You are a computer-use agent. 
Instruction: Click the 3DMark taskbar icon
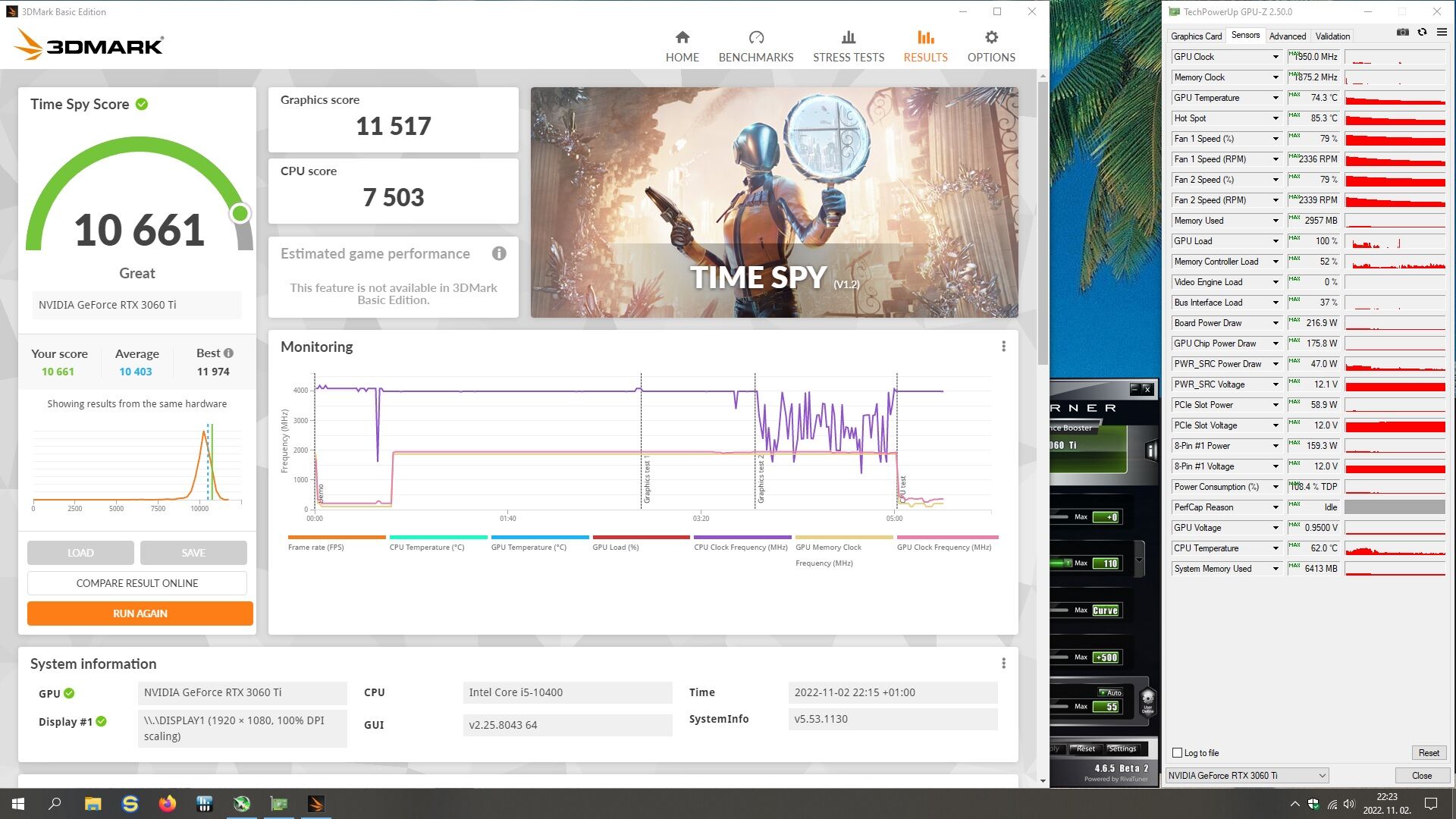click(x=315, y=804)
